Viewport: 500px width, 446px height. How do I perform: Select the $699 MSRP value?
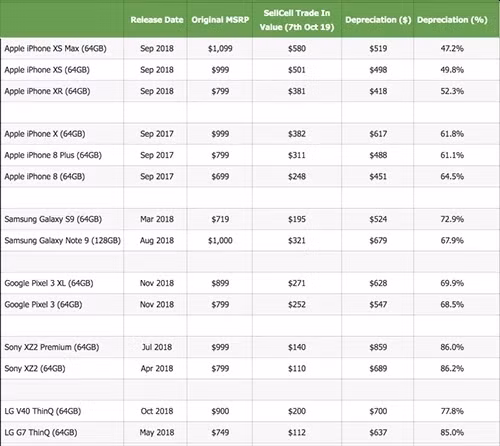pyautogui.click(x=220, y=177)
